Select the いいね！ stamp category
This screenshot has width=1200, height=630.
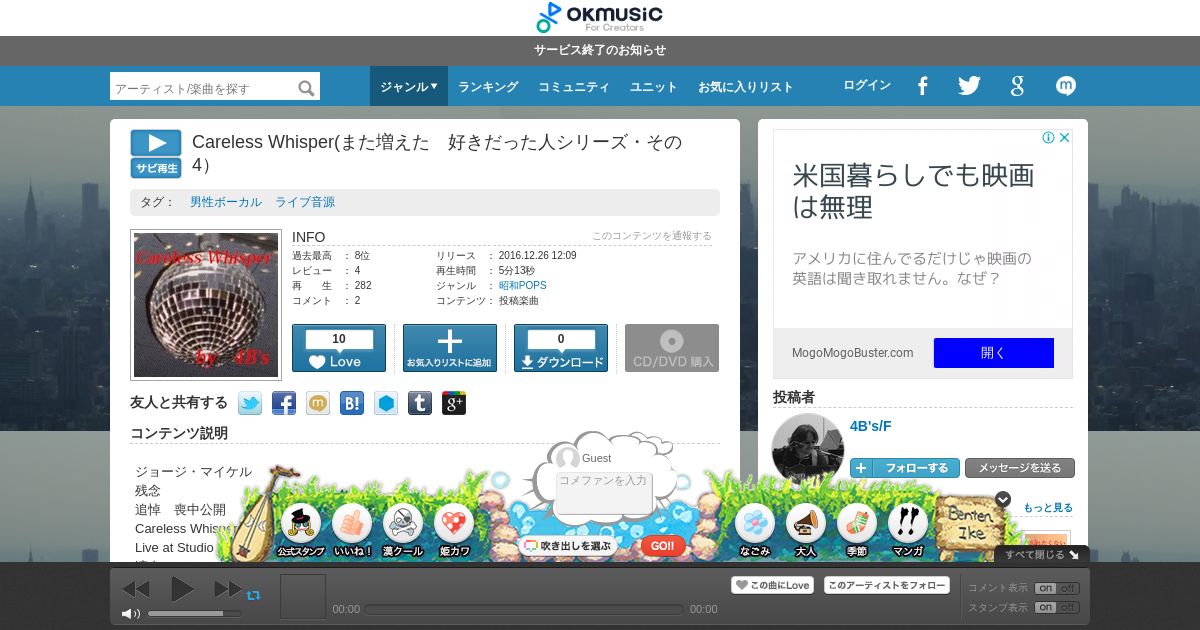352,530
